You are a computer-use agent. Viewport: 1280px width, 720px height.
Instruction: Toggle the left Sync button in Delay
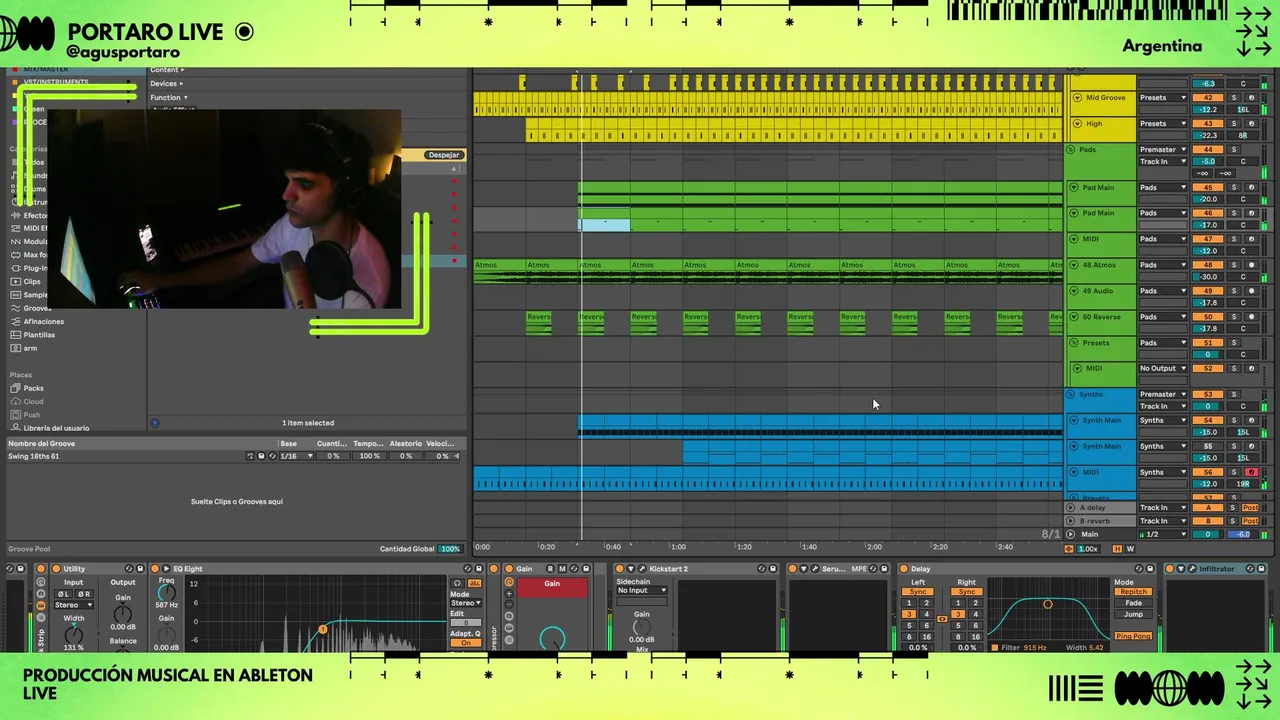[918, 592]
